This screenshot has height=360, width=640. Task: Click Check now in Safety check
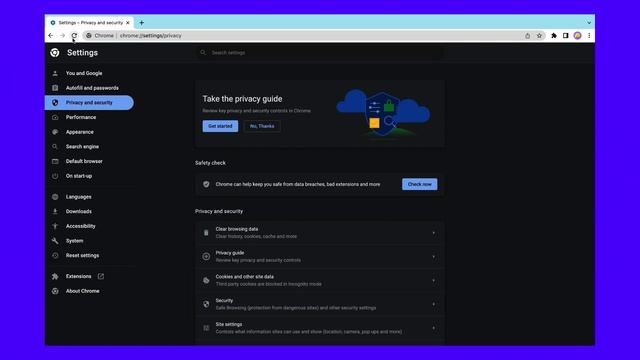click(x=420, y=184)
